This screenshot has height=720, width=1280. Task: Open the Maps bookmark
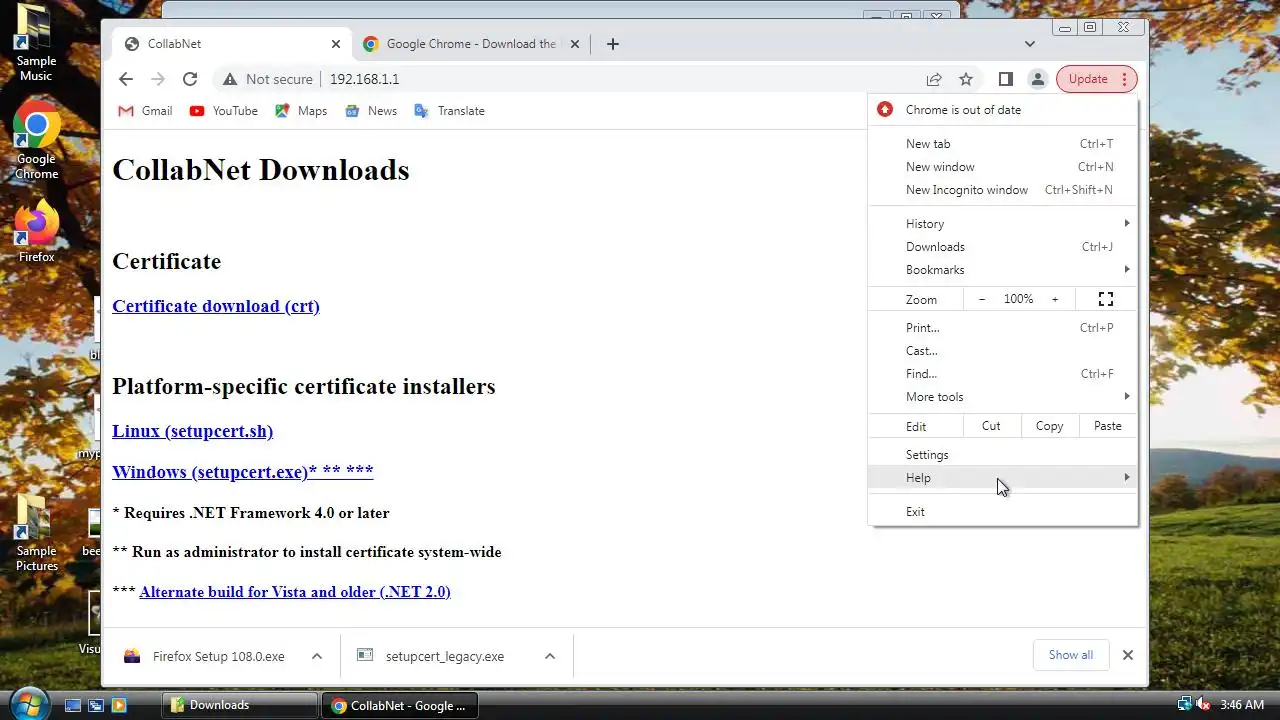coord(301,111)
